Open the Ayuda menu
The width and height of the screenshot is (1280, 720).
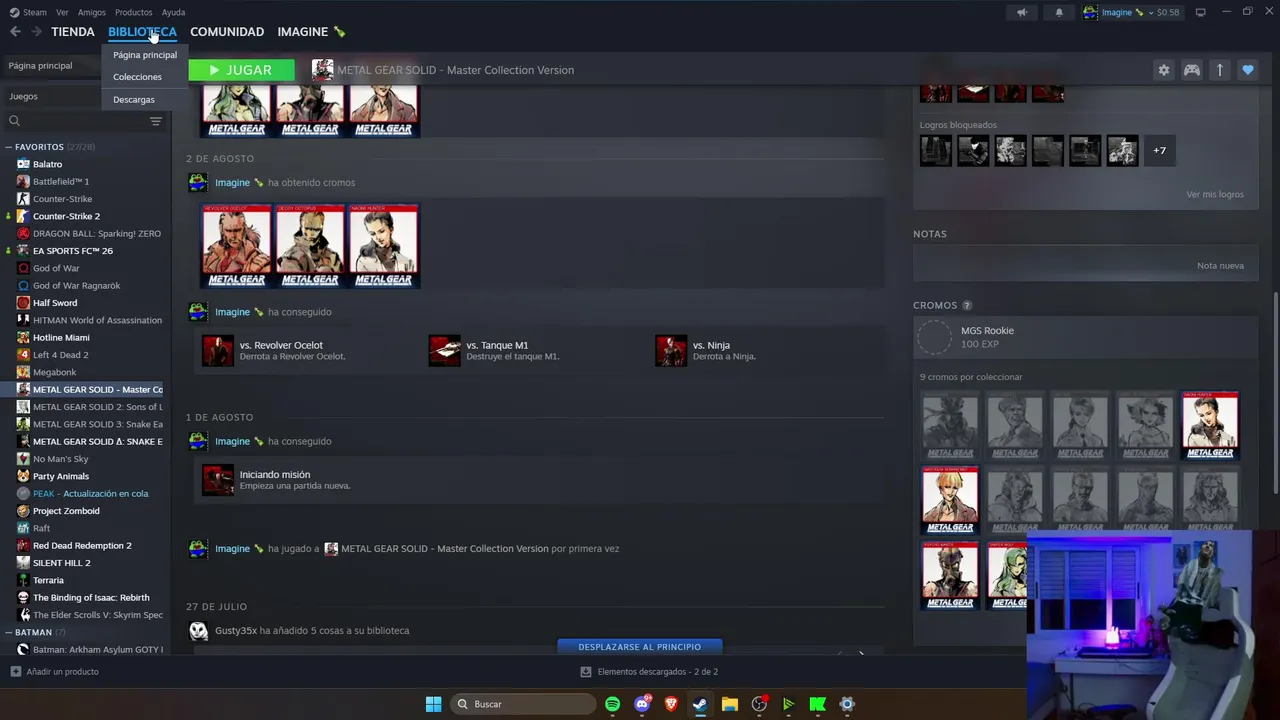(x=173, y=12)
